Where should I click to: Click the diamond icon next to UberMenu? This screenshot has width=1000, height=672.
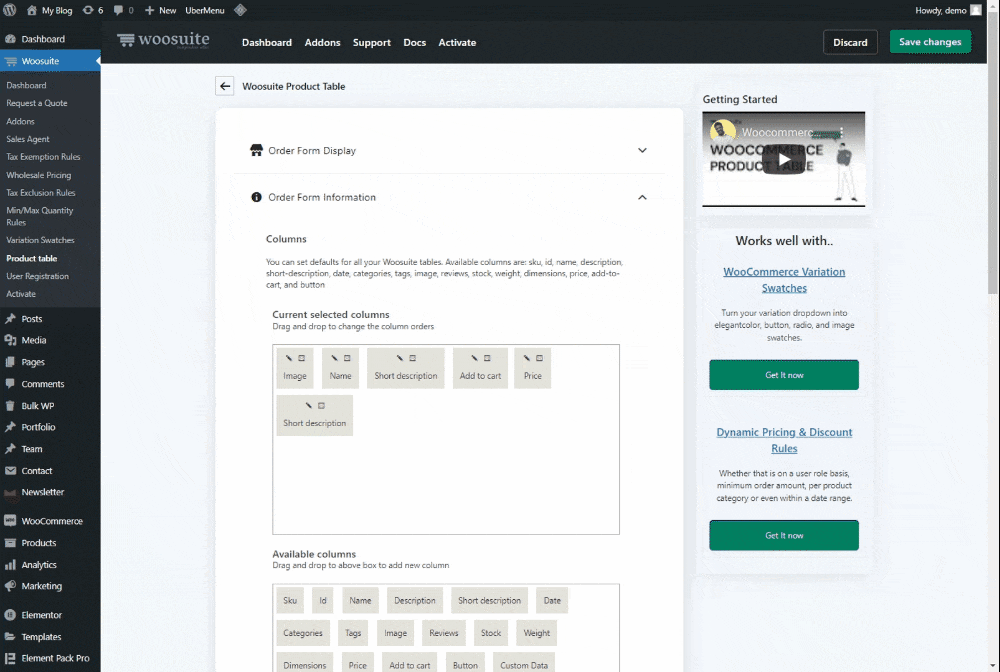pos(240,10)
